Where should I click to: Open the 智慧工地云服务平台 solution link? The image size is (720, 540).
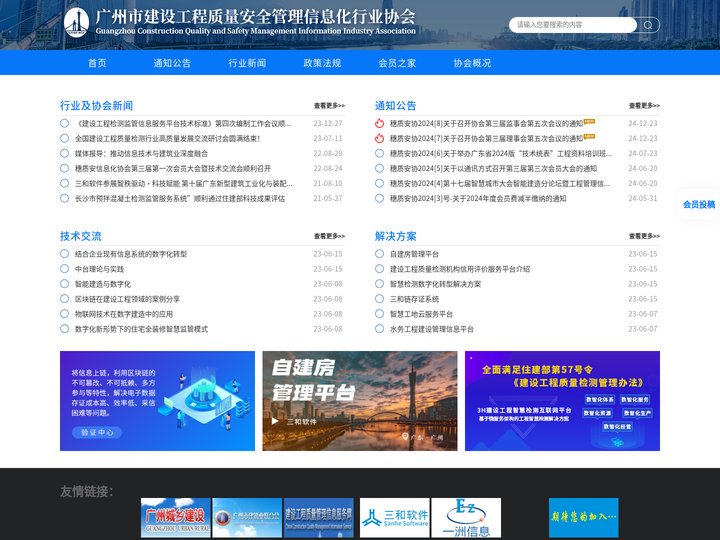(421, 314)
